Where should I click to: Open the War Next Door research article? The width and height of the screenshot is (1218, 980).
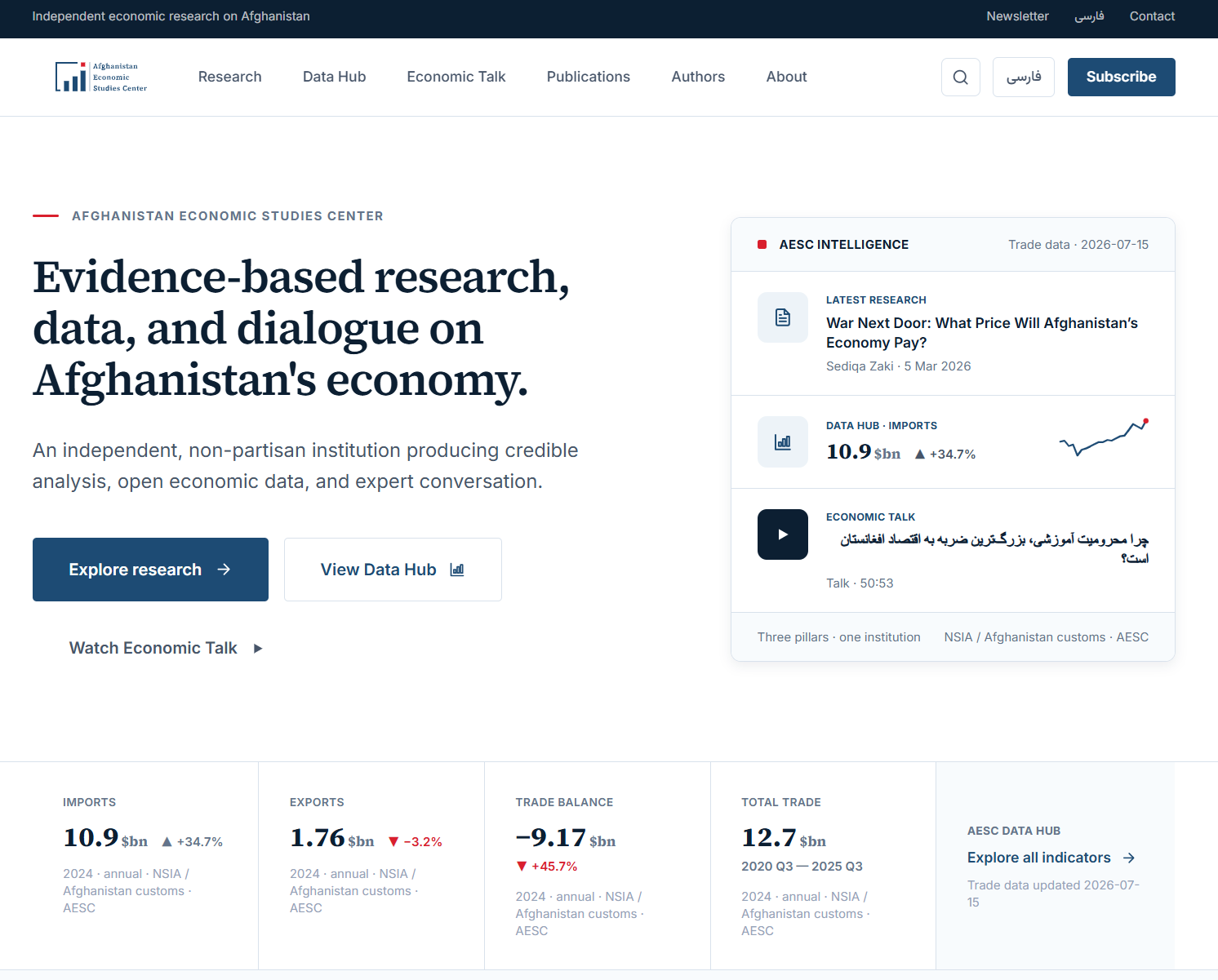pyautogui.click(x=982, y=333)
